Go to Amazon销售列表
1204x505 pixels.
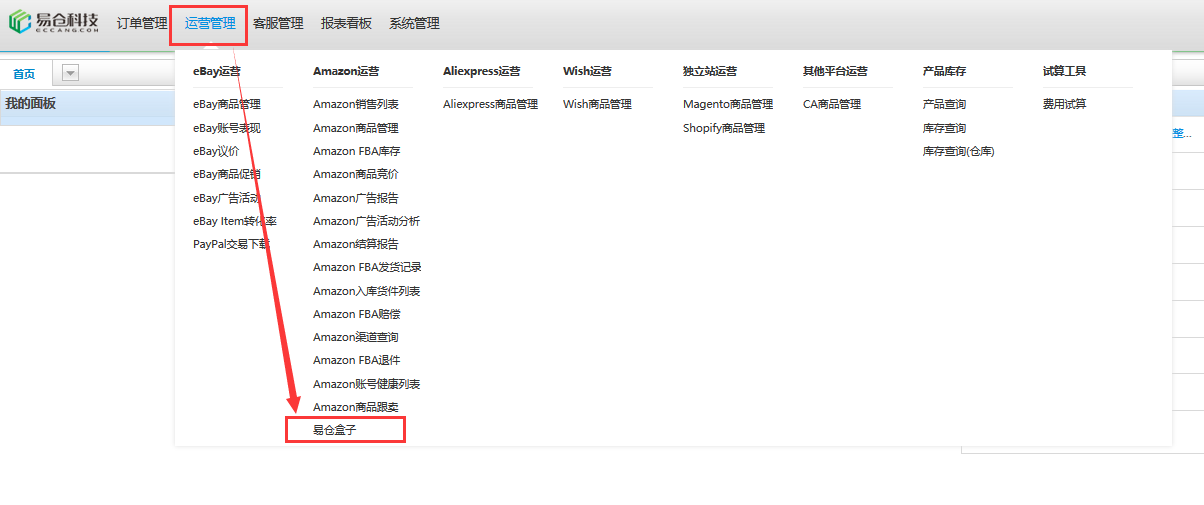pos(356,105)
